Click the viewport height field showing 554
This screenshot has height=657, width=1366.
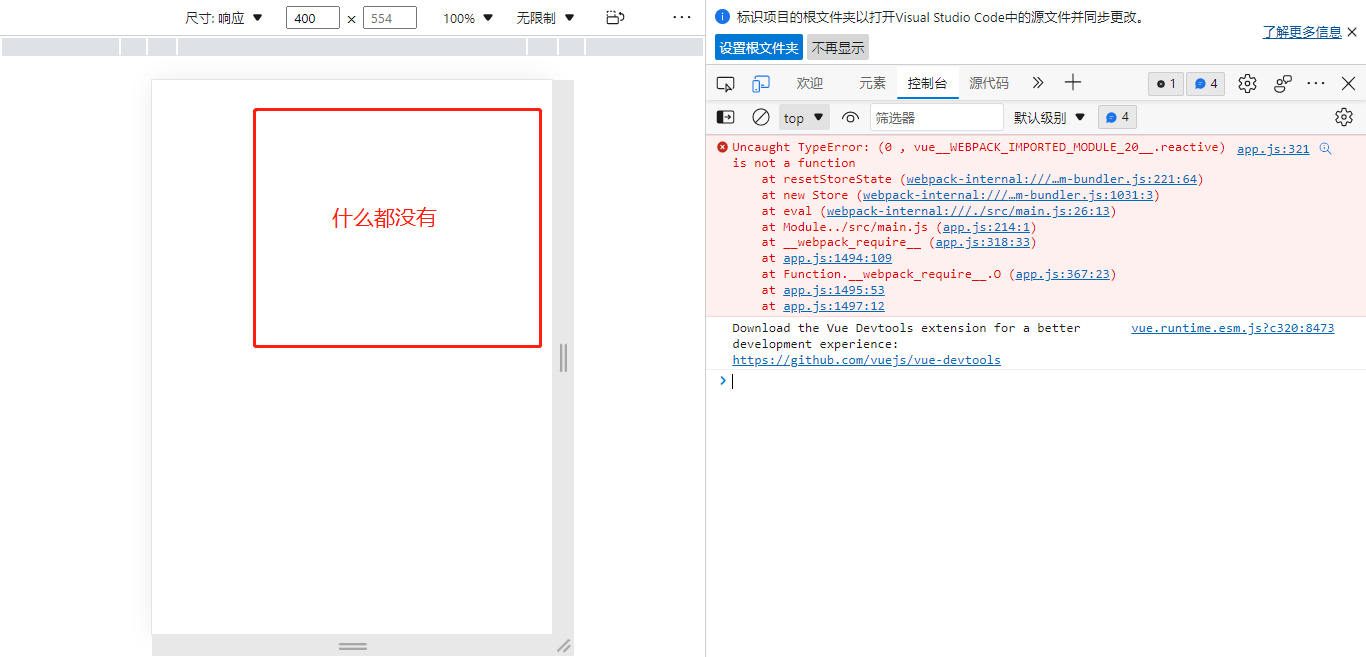pyautogui.click(x=390, y=18)
